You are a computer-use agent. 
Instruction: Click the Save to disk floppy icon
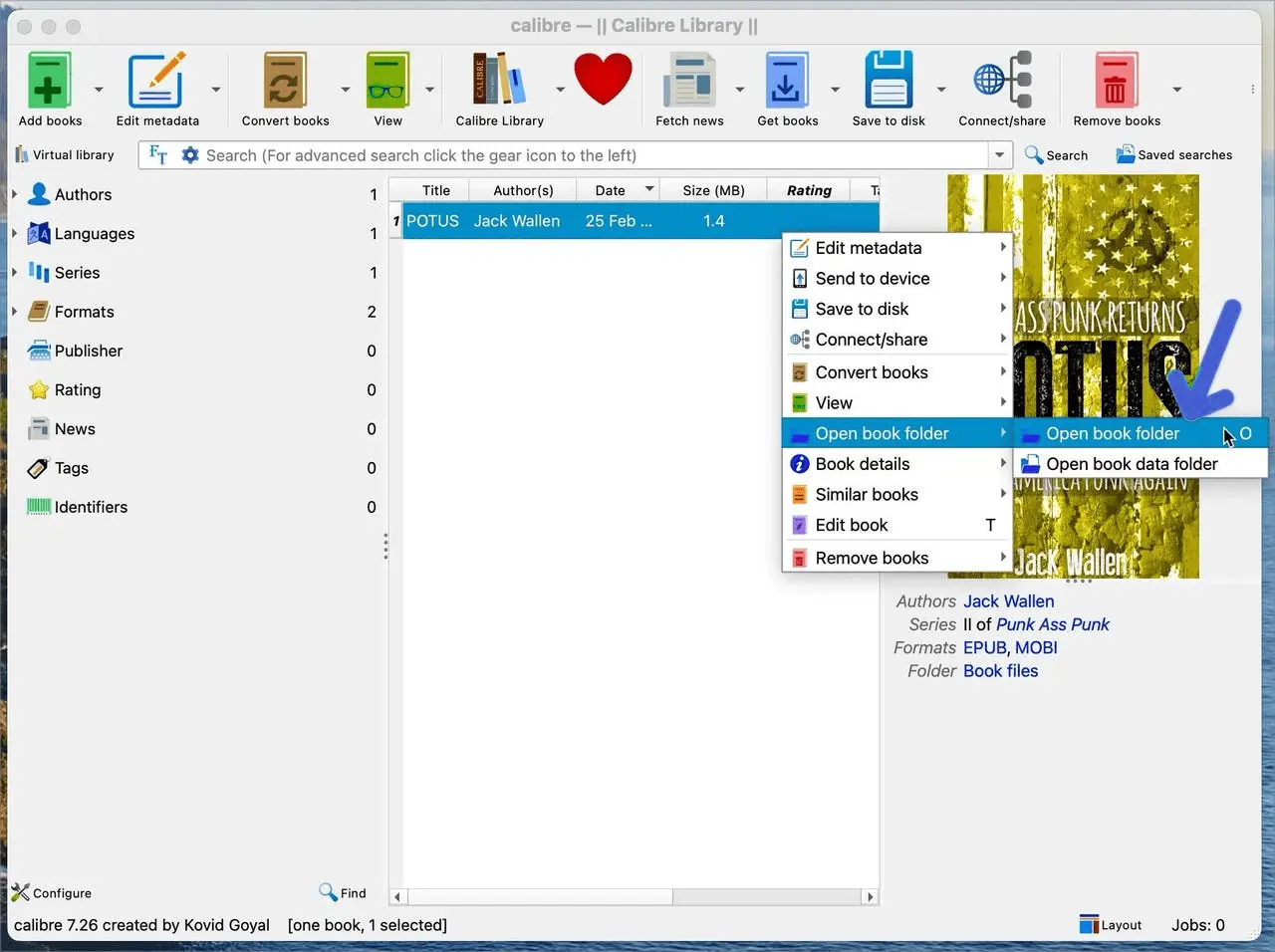point(889,82)
